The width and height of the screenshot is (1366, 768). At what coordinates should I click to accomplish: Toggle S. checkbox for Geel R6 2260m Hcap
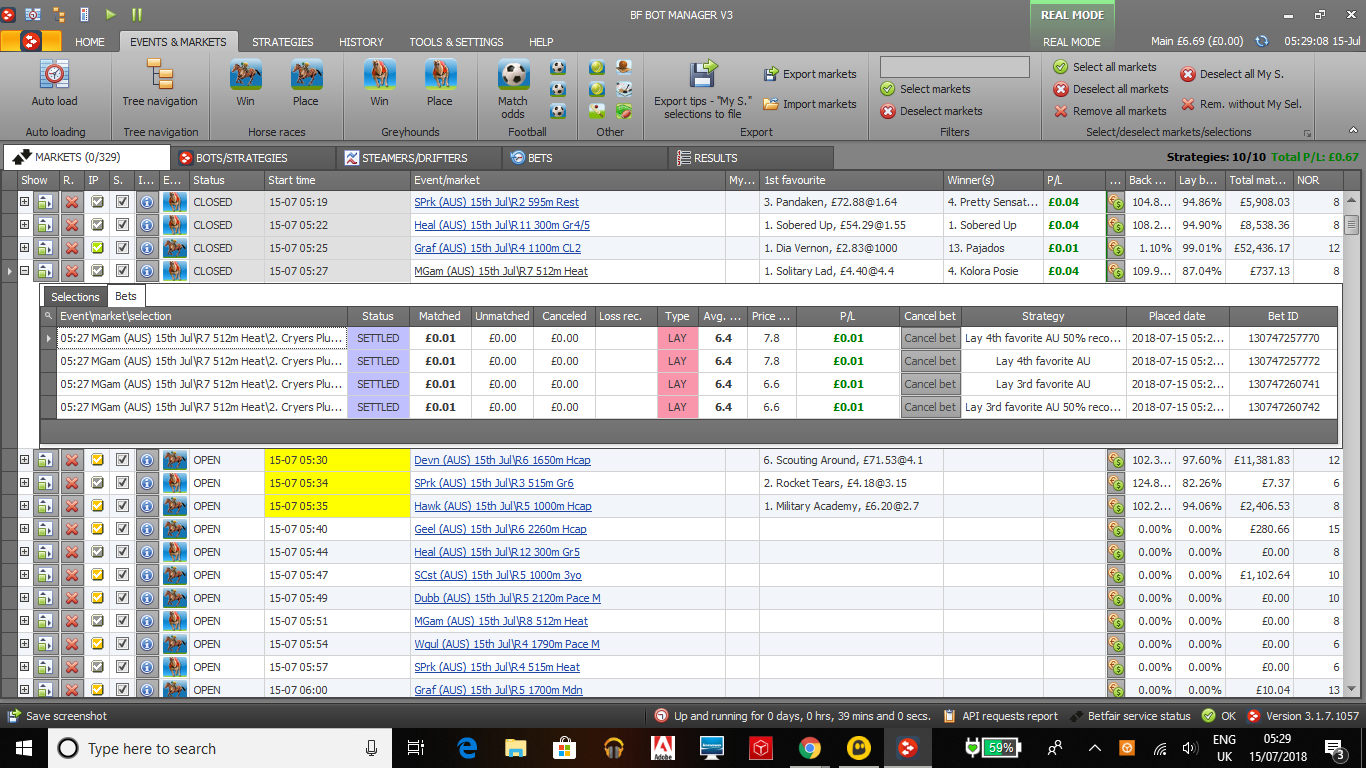[122, 529]
